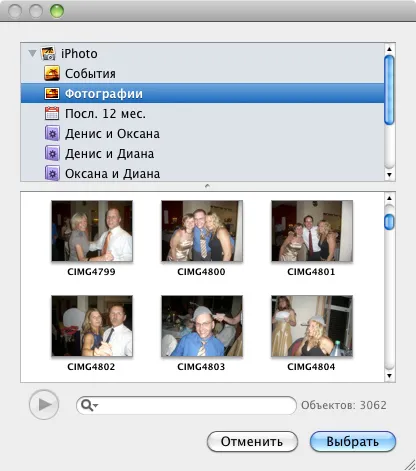Select thumbnail CIMG4803
The width and height of the screenshot is (416, 471).
[202, 326]
